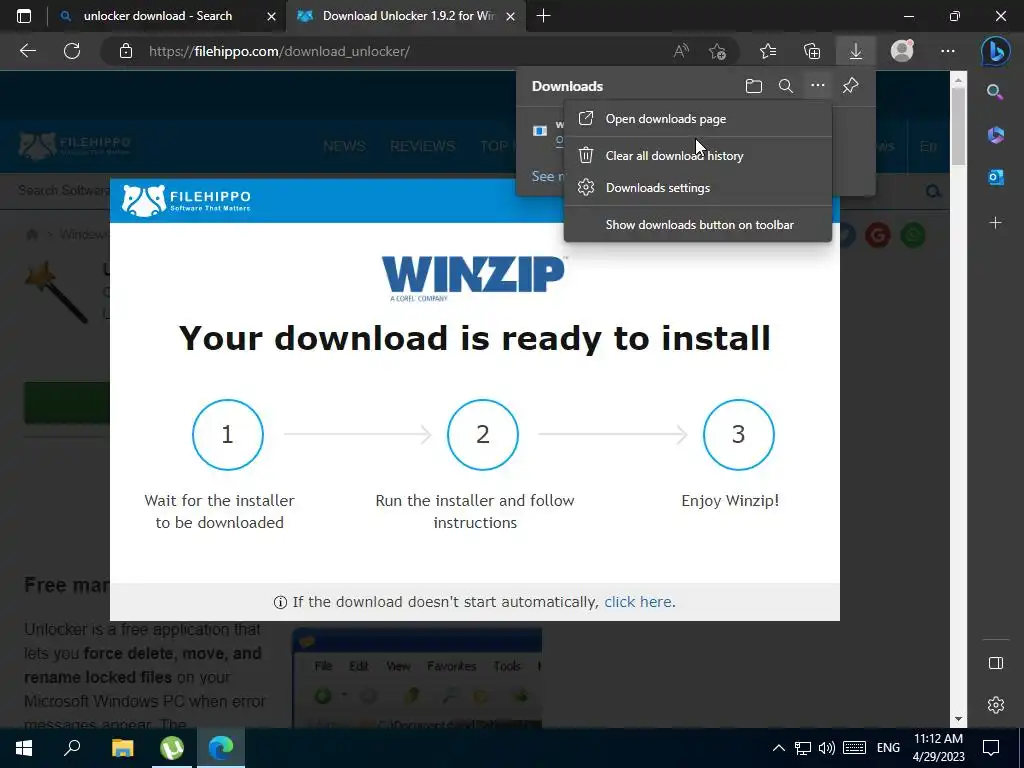
Task: Open the Favorites list icon
Action: click(x=768, y=51)
